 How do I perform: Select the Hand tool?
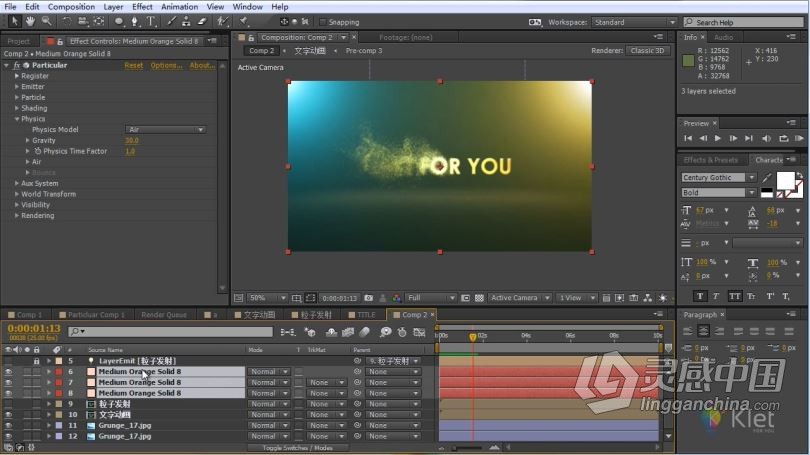point(30,21)
